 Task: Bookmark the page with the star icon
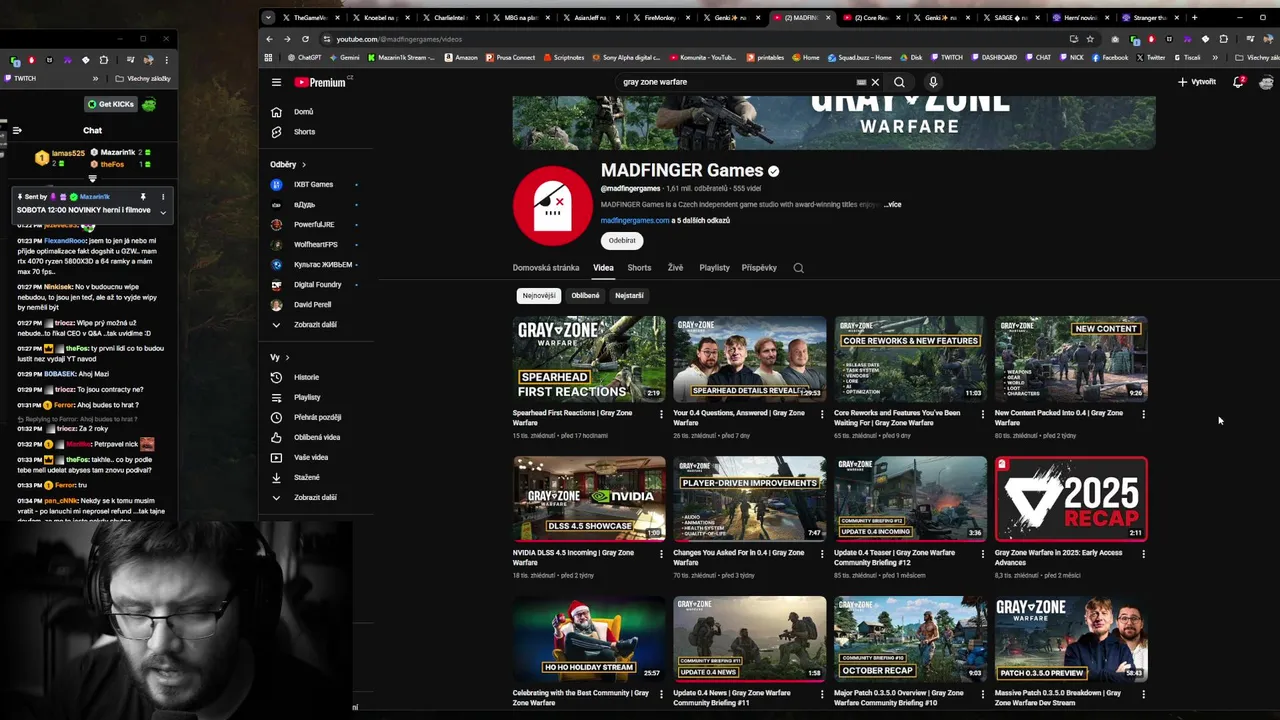pyautogui.click(x=1090, y=39)
